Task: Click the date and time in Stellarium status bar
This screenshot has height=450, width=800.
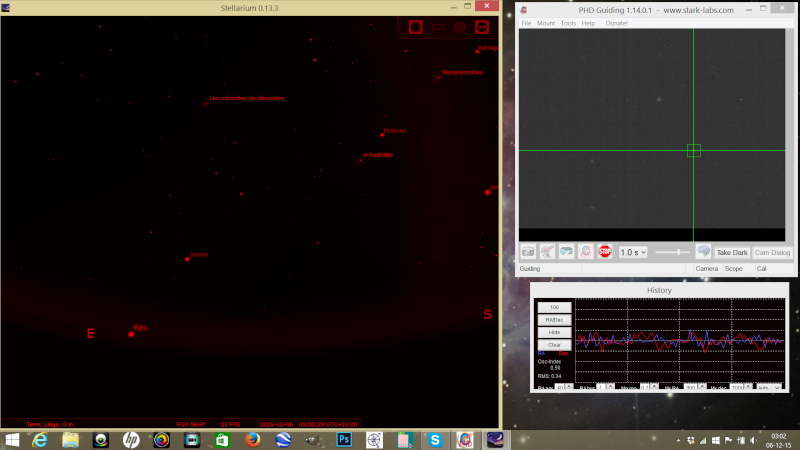Action: point(309,424)
